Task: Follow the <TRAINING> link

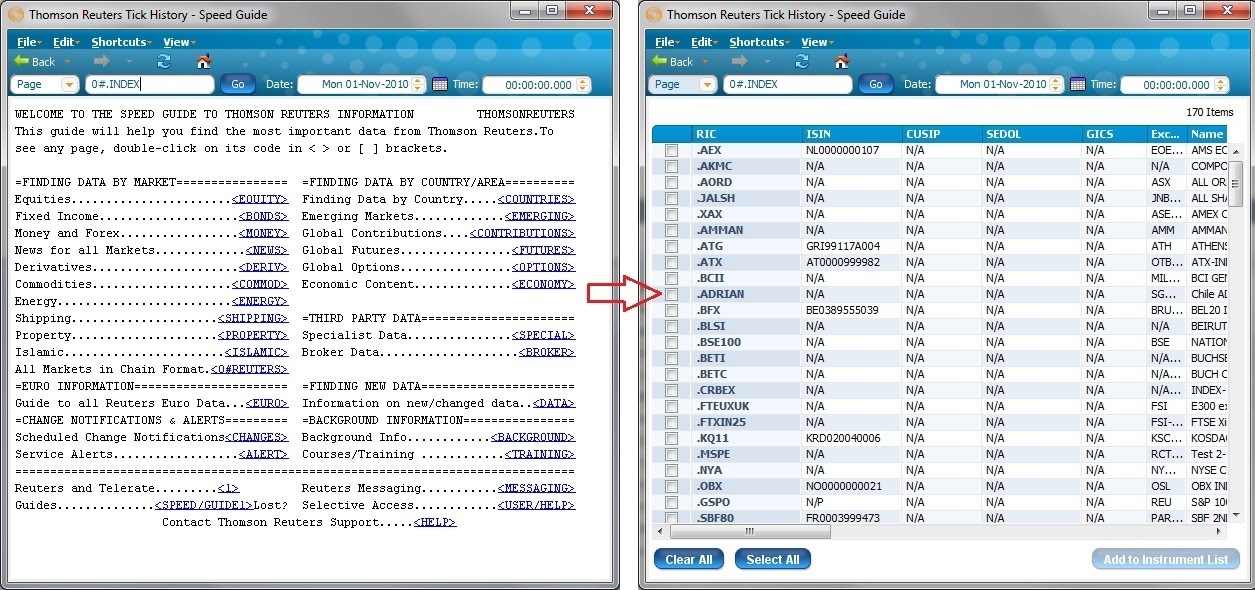Action: click(540, 454)
